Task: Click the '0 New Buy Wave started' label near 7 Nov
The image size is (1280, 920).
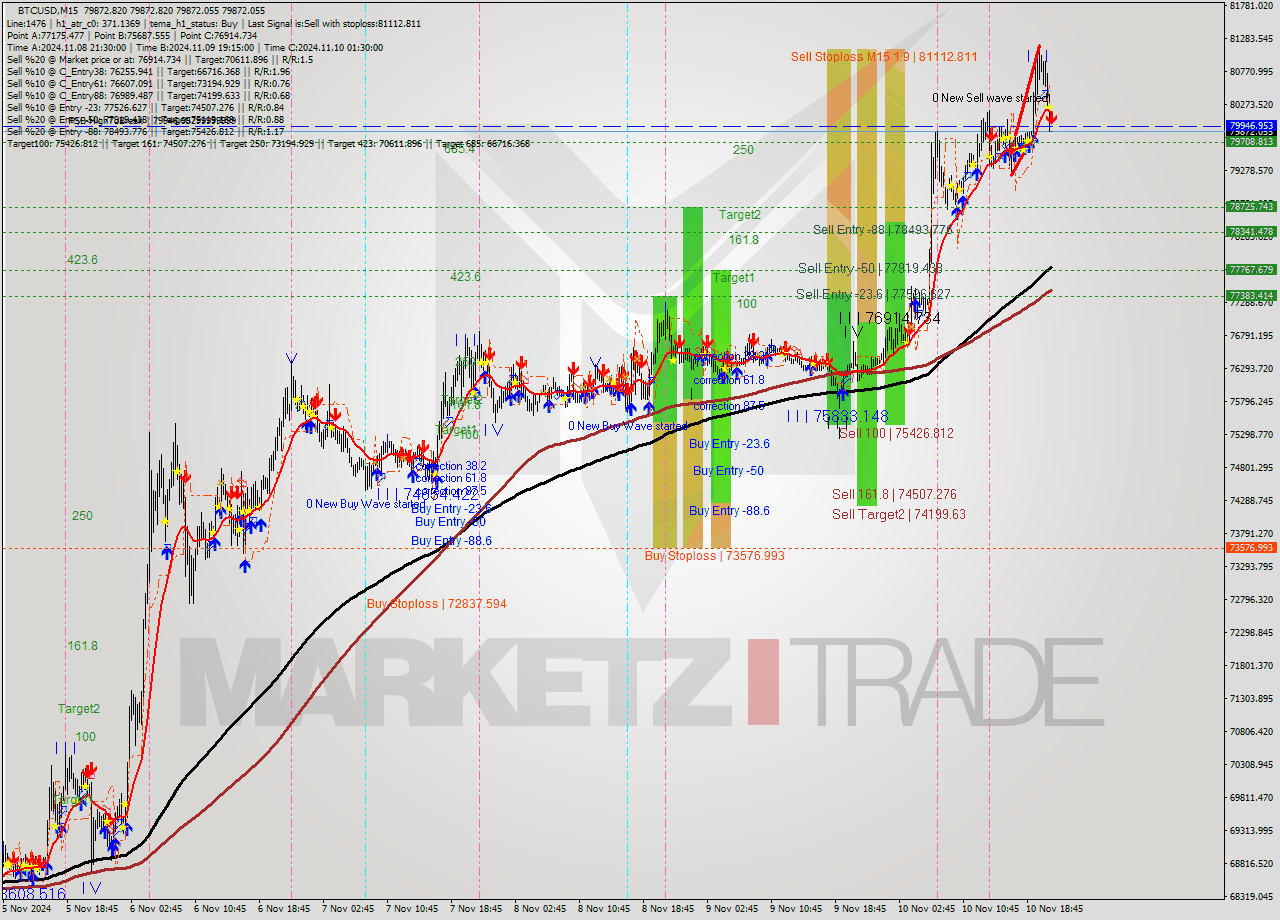Action: [366, 504]
